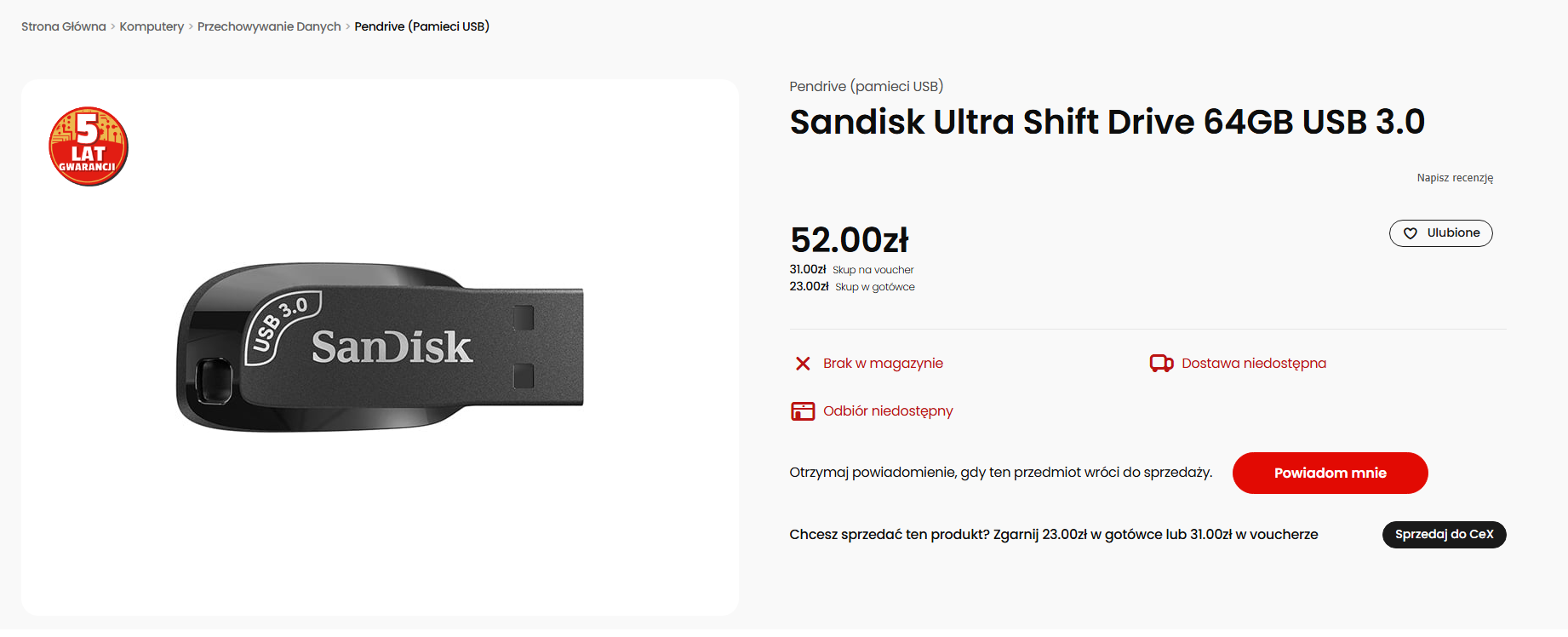Click the Napisz recenzję link
This screenshot has width=1568, height=637.
pos(1455,178)
